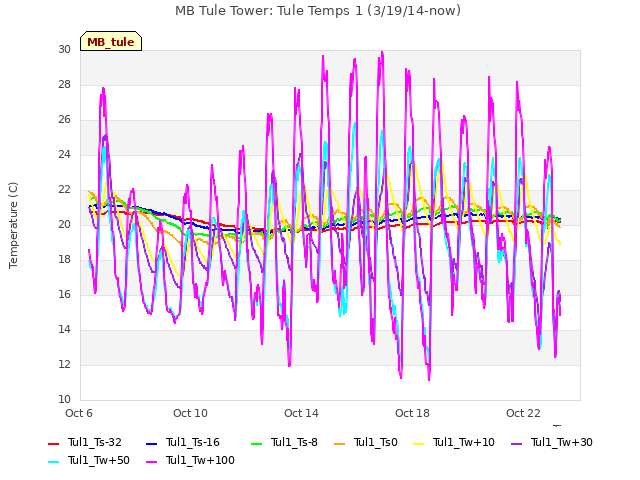
Task: Click the blue Tul1_Ts-16 color swatch
Action: click(151, 443)
